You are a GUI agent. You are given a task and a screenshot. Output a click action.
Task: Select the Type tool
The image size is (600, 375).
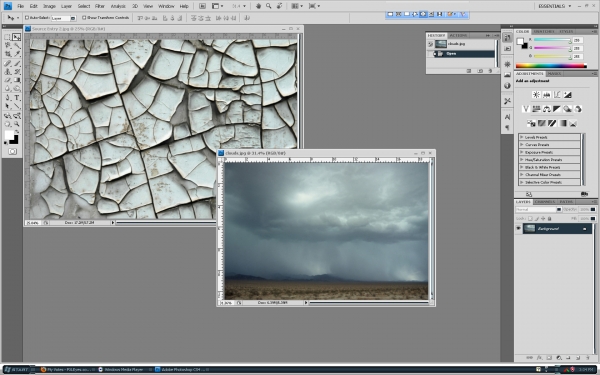point(16,98)
